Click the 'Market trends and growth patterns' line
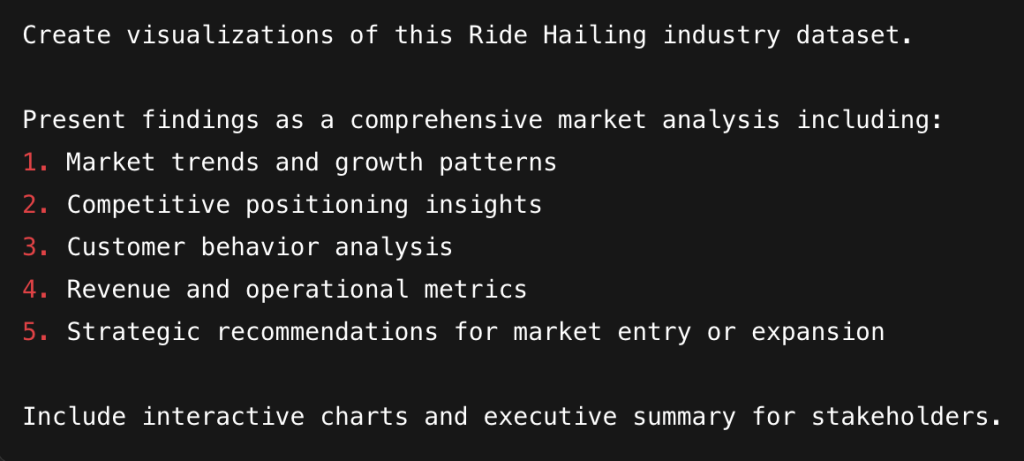1024x461 pixels. (x=312, y=163)
